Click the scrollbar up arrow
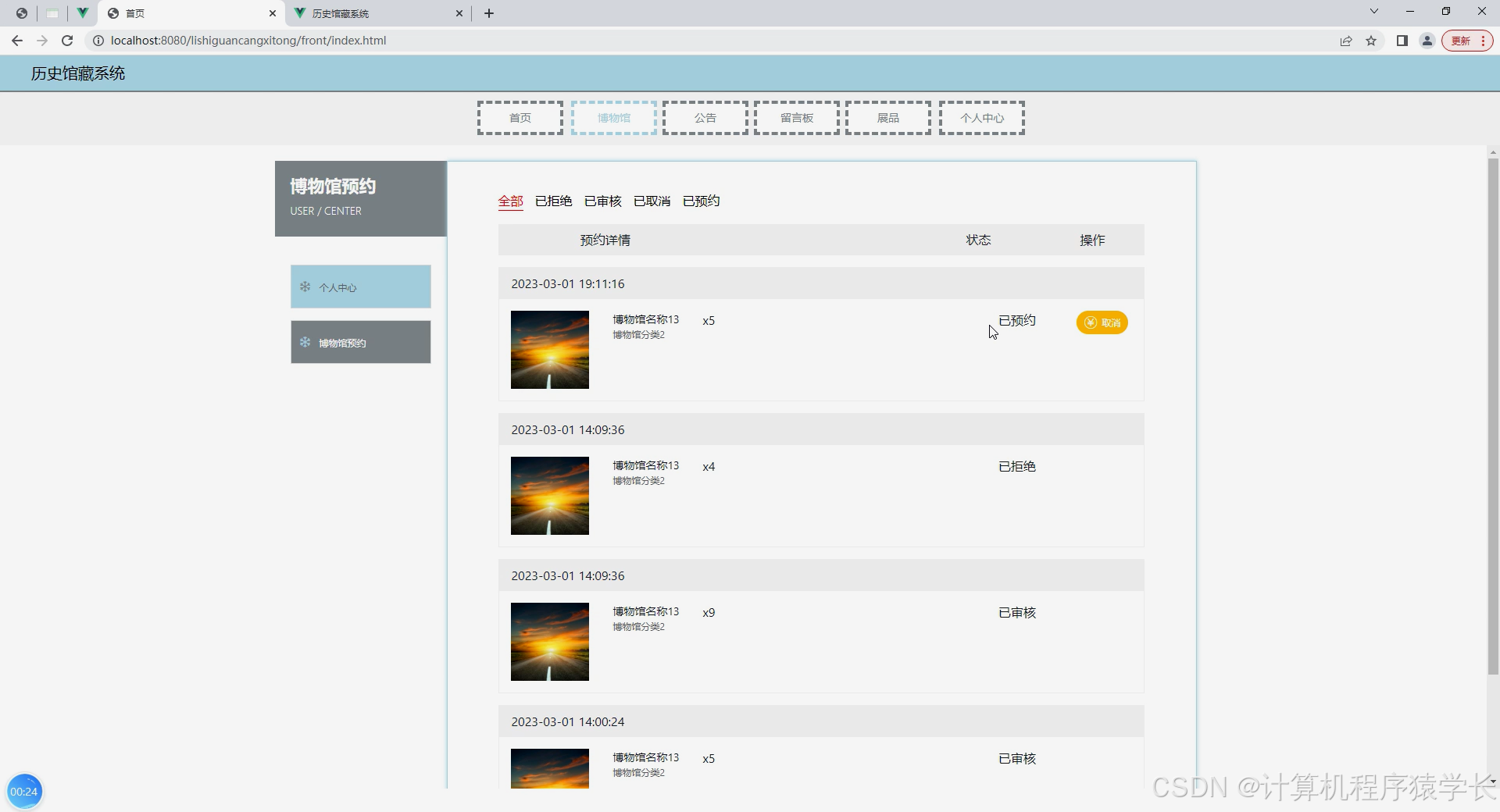Viewport: 1500px width, 812px height. tap(1493, 152)
